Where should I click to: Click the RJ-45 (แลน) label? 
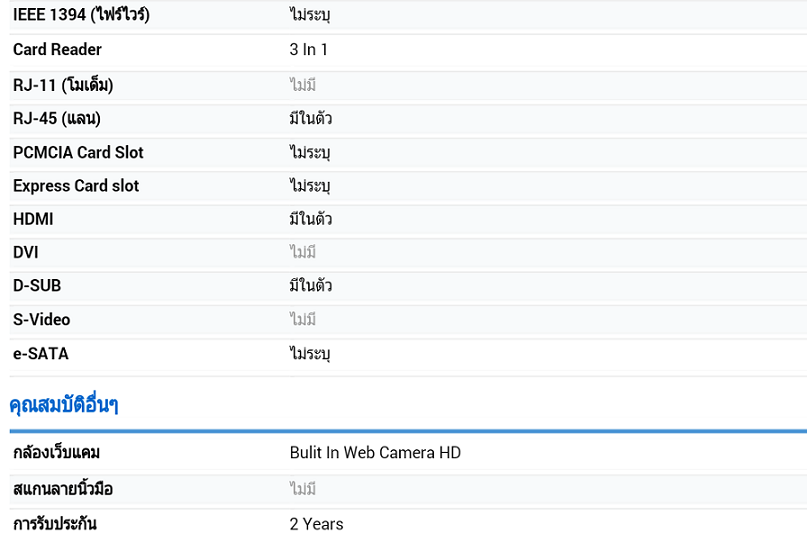(57, 119)
